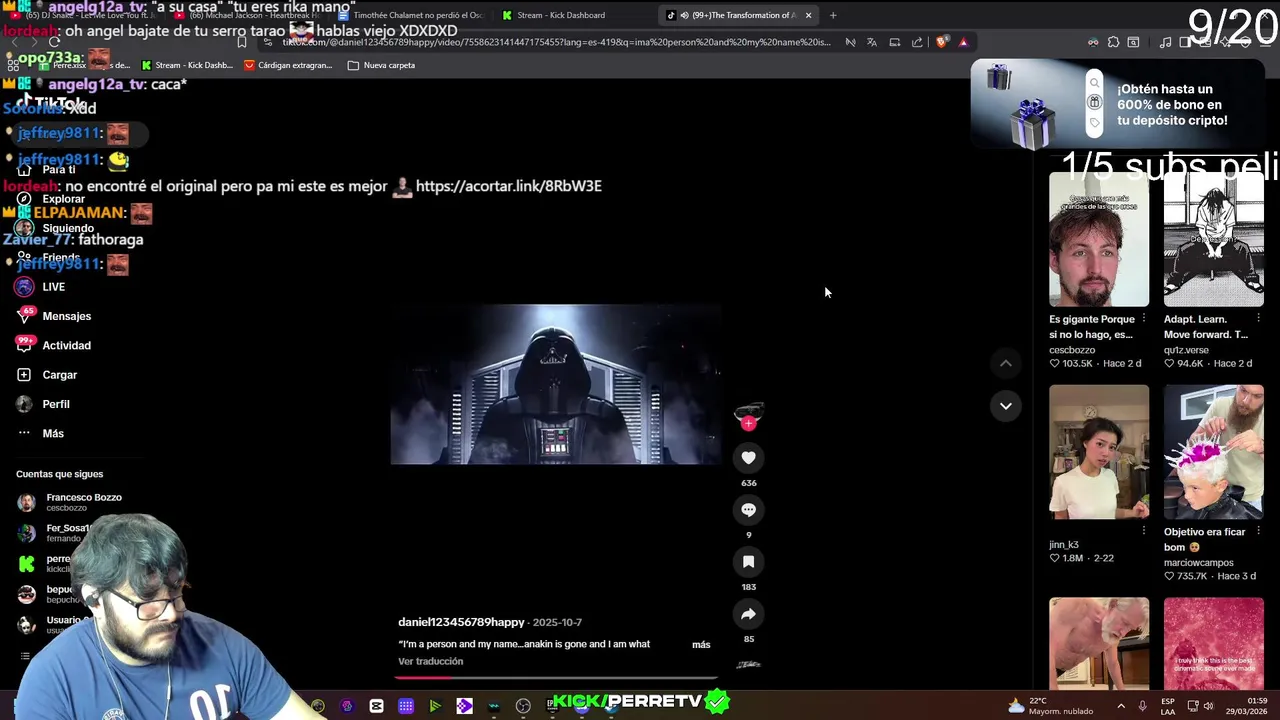Open 'Adapt. Learn. Move forward' thumbnail
This screenshot has height=720, width=1280.
click(1213, 239)
